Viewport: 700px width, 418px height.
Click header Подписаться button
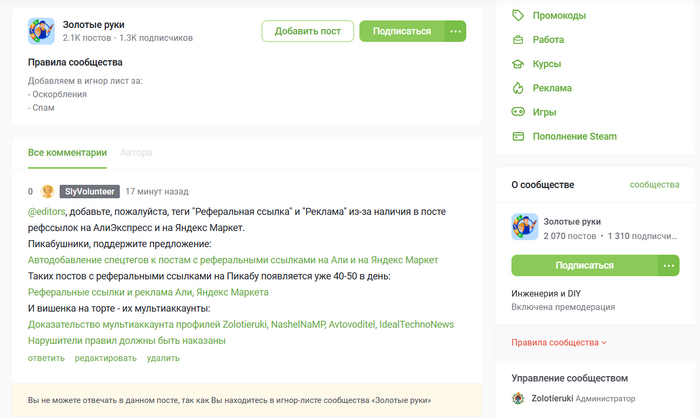(402, 31)
